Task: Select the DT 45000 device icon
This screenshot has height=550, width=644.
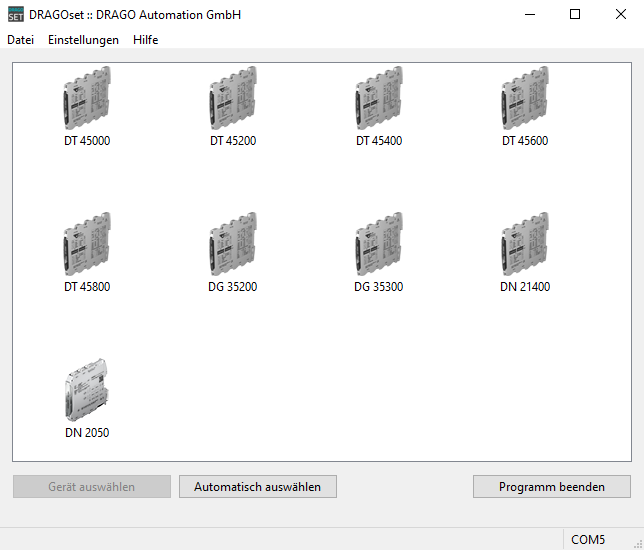Action: tap(87, 98)
